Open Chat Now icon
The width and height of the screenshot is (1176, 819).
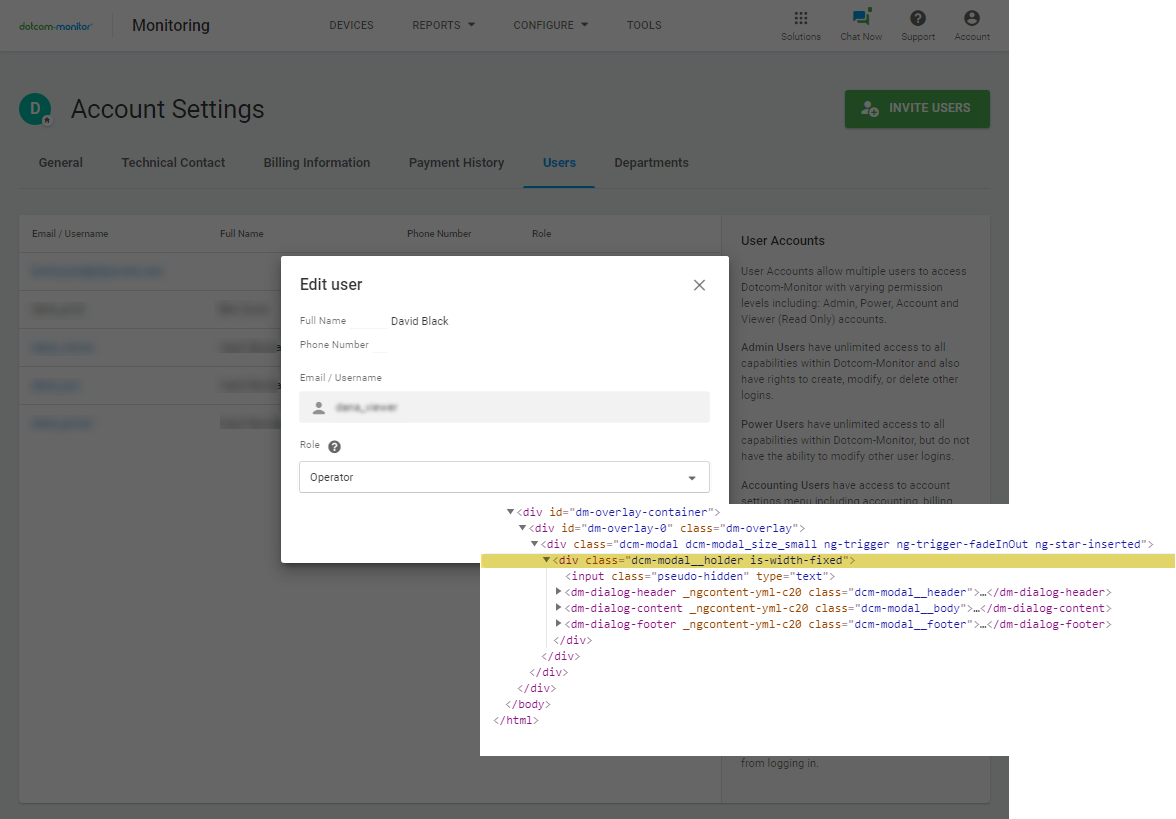click(860, 19)
